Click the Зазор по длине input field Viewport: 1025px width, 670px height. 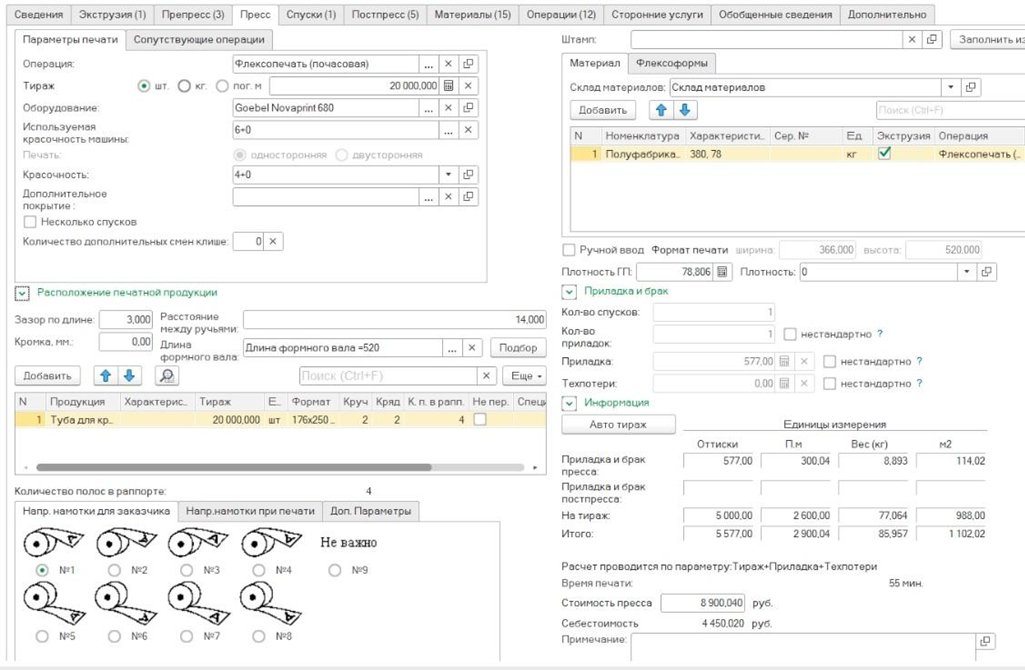coord(125,320)
